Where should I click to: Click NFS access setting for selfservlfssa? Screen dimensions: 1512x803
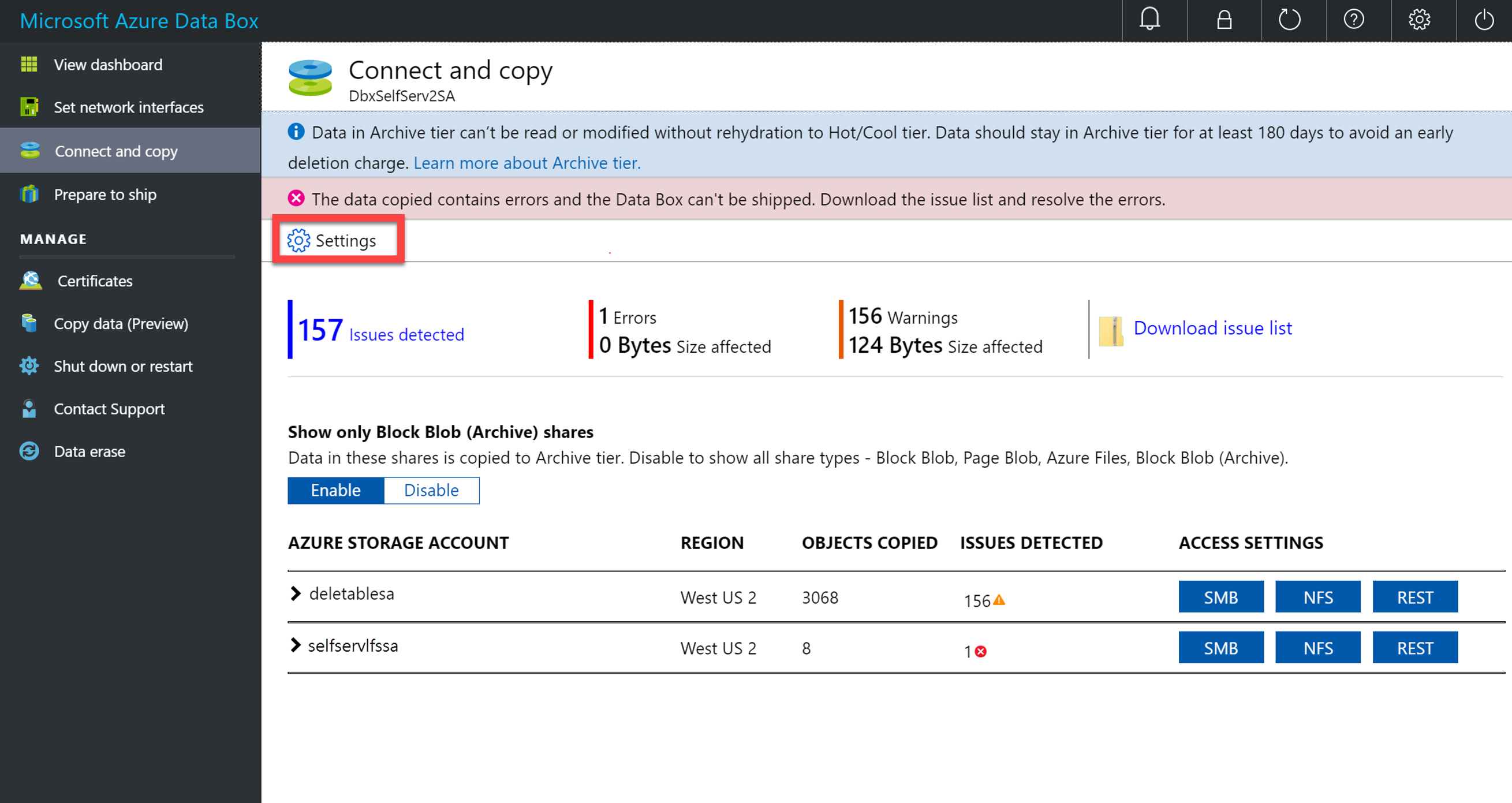click(1319, 648)
